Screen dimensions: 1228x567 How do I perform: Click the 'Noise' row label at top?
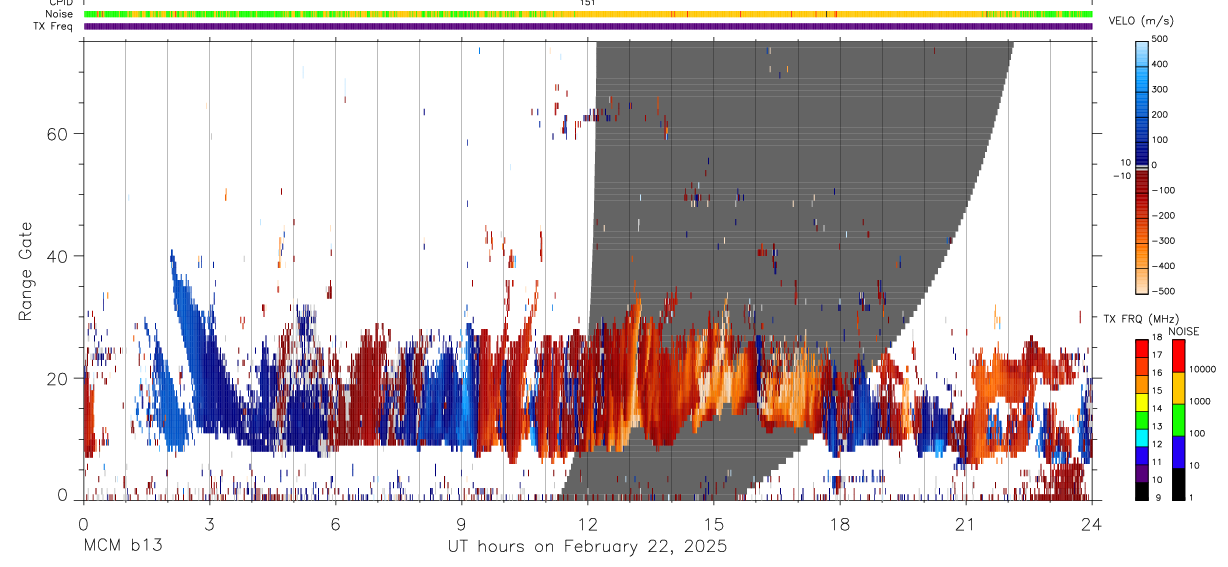[x=60, y=15]
